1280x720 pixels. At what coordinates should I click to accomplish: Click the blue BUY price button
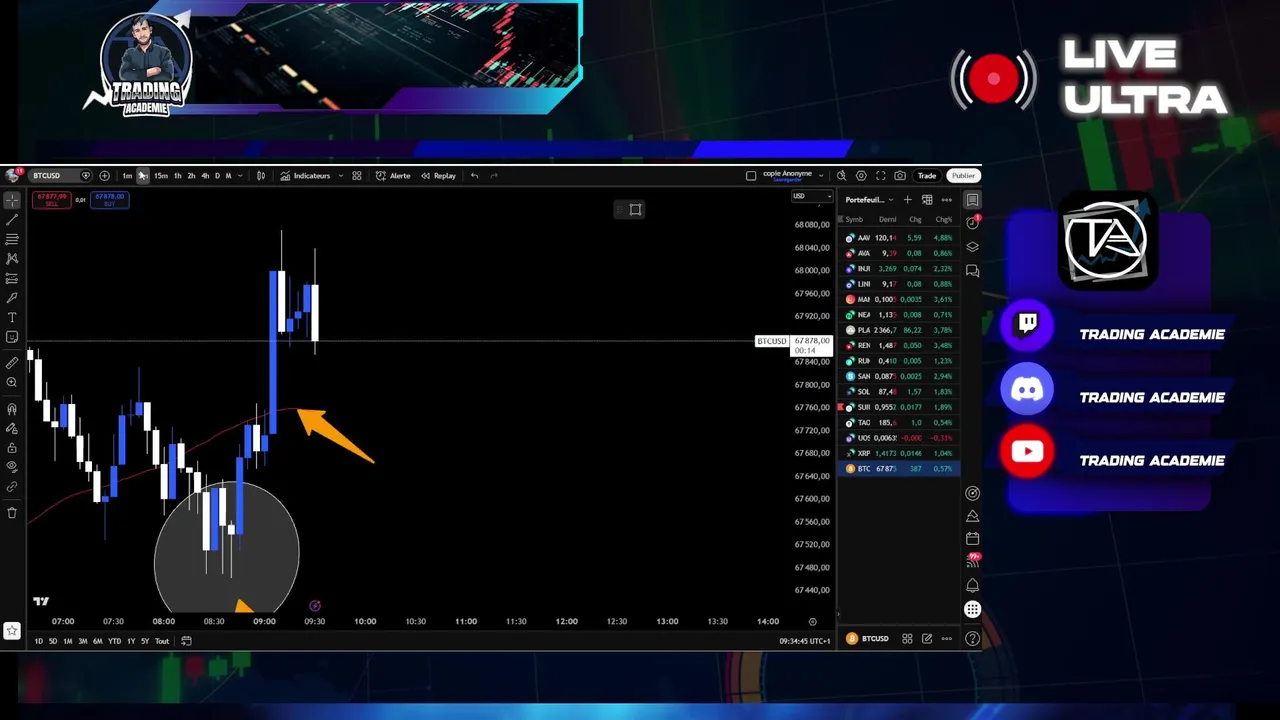coord(109,199)
